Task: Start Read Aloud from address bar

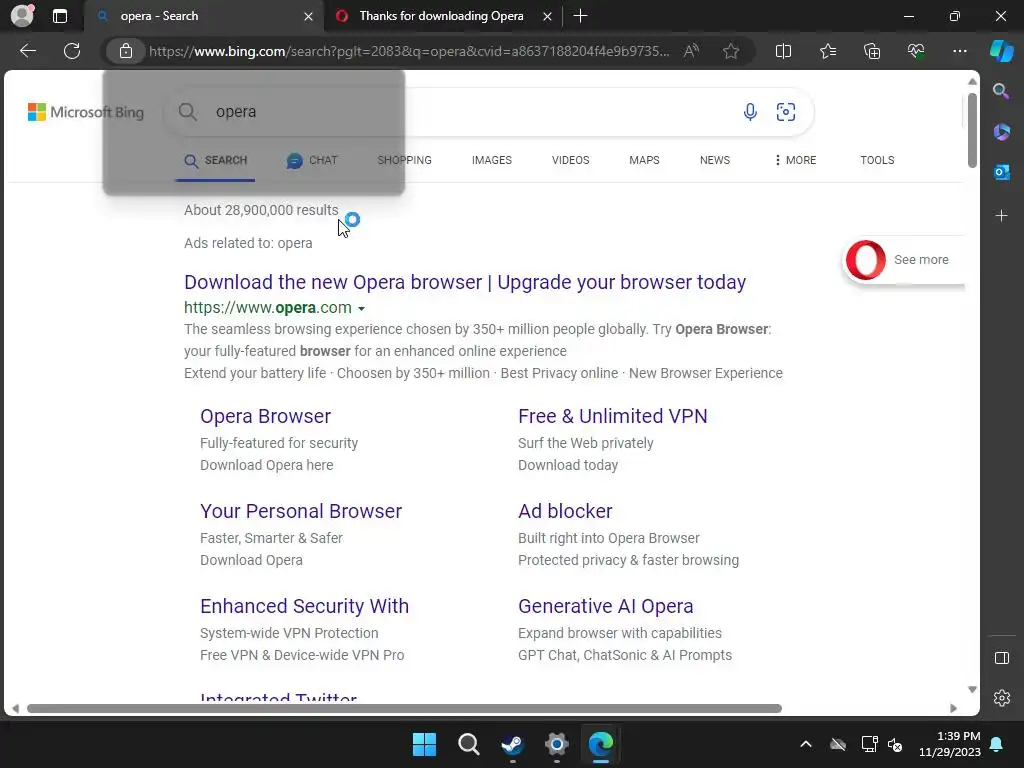Action: (x=691, y=51)
